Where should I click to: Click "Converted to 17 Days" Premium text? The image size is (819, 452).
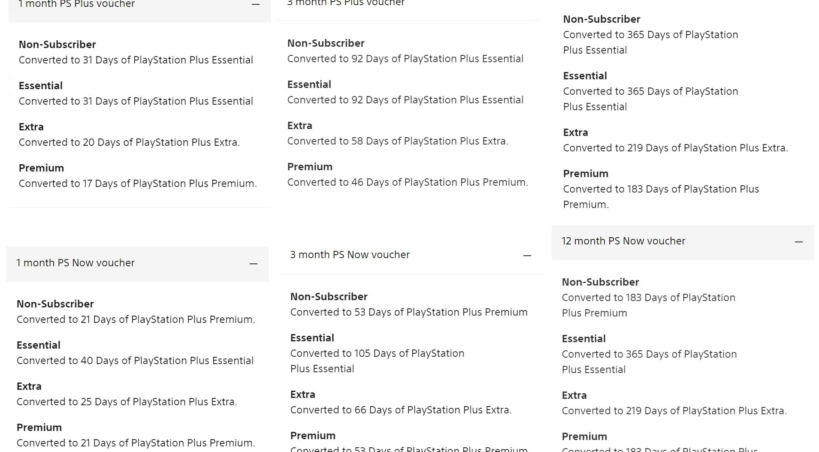[x=137, y=183]
